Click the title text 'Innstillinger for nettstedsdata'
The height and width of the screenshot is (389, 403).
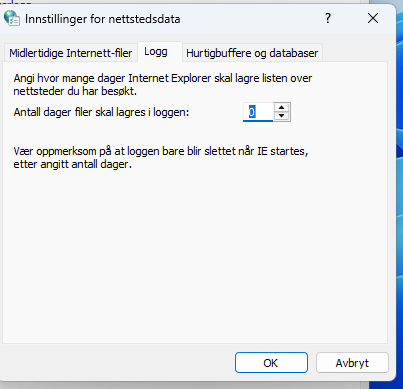click(103, 19)
